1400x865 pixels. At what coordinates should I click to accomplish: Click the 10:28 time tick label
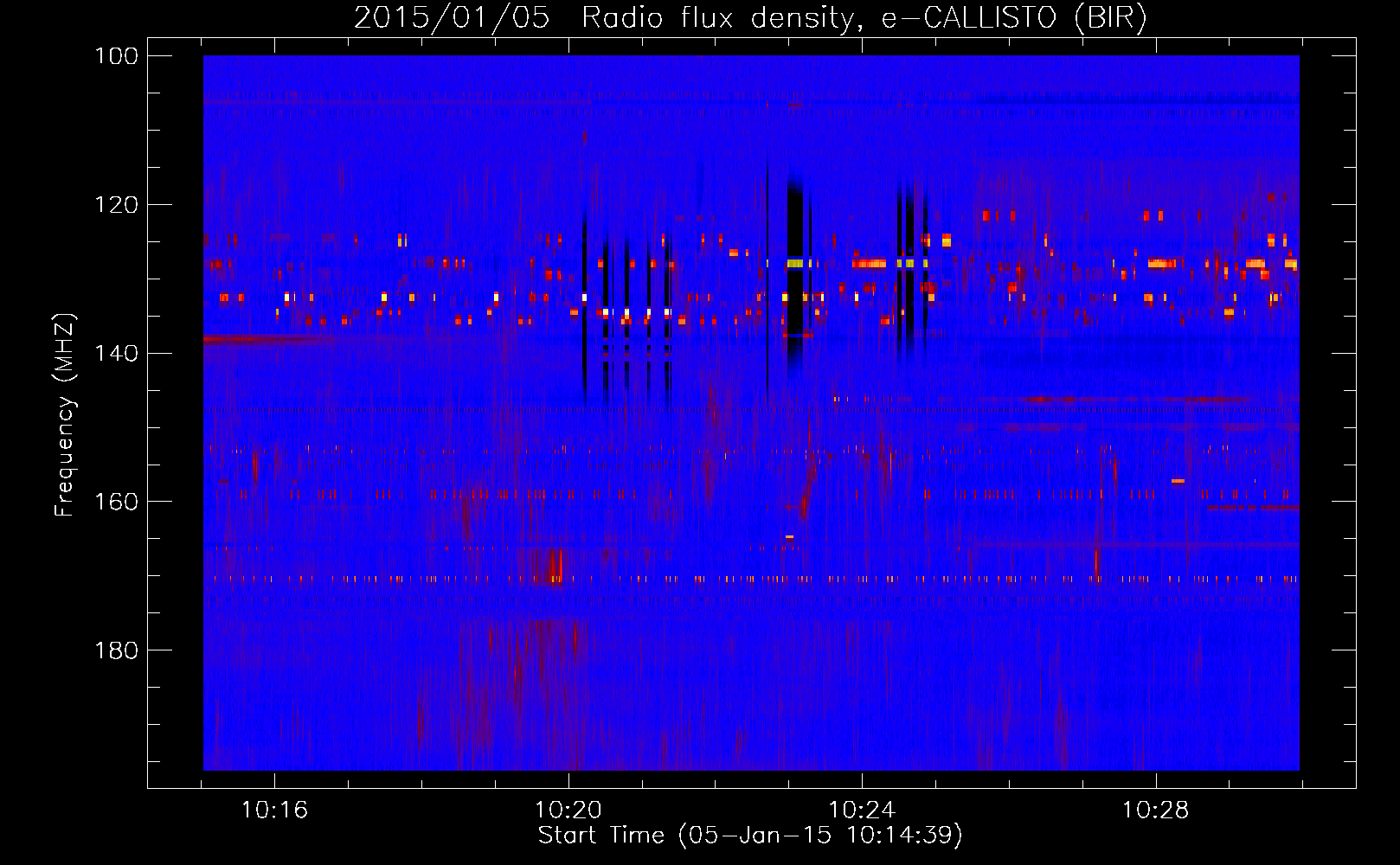coord(1156,811)
